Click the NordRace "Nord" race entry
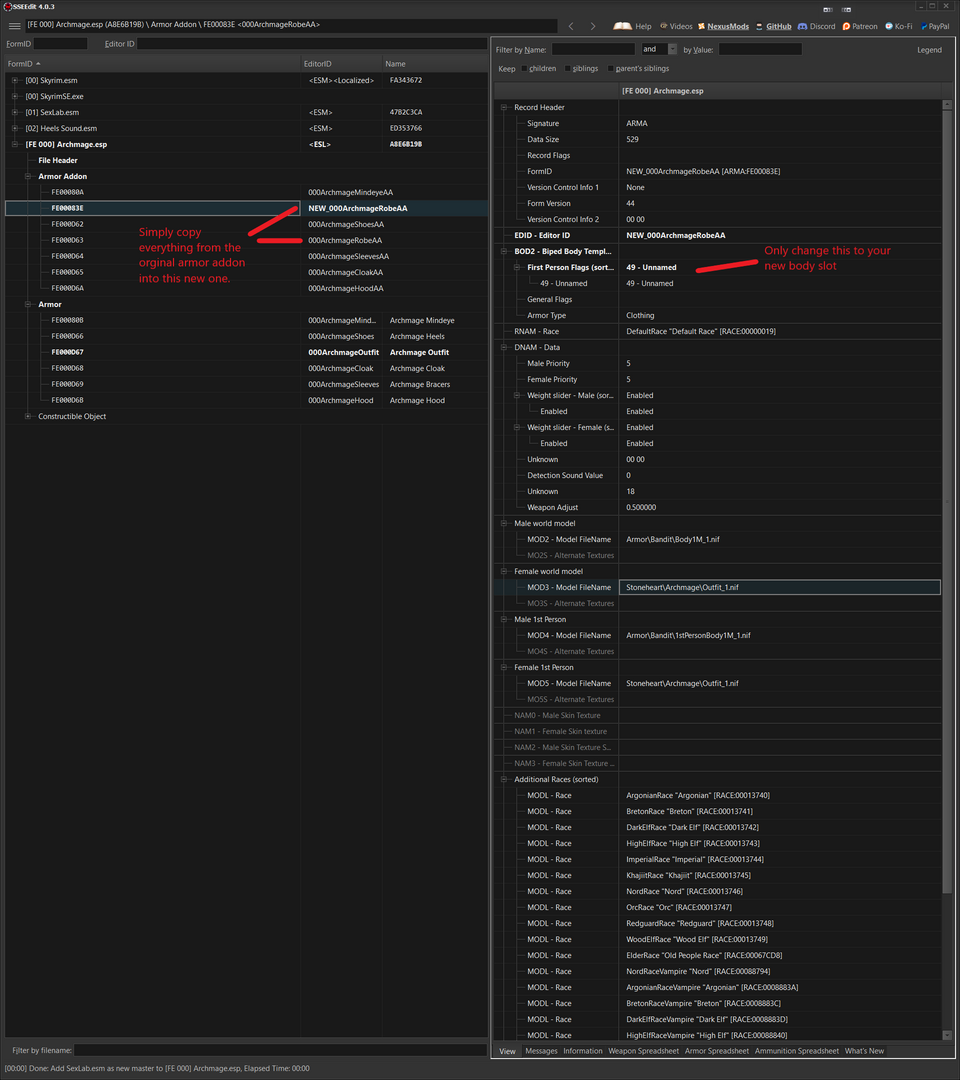This screenshot has height=1080, width=960. pos(780,891)
